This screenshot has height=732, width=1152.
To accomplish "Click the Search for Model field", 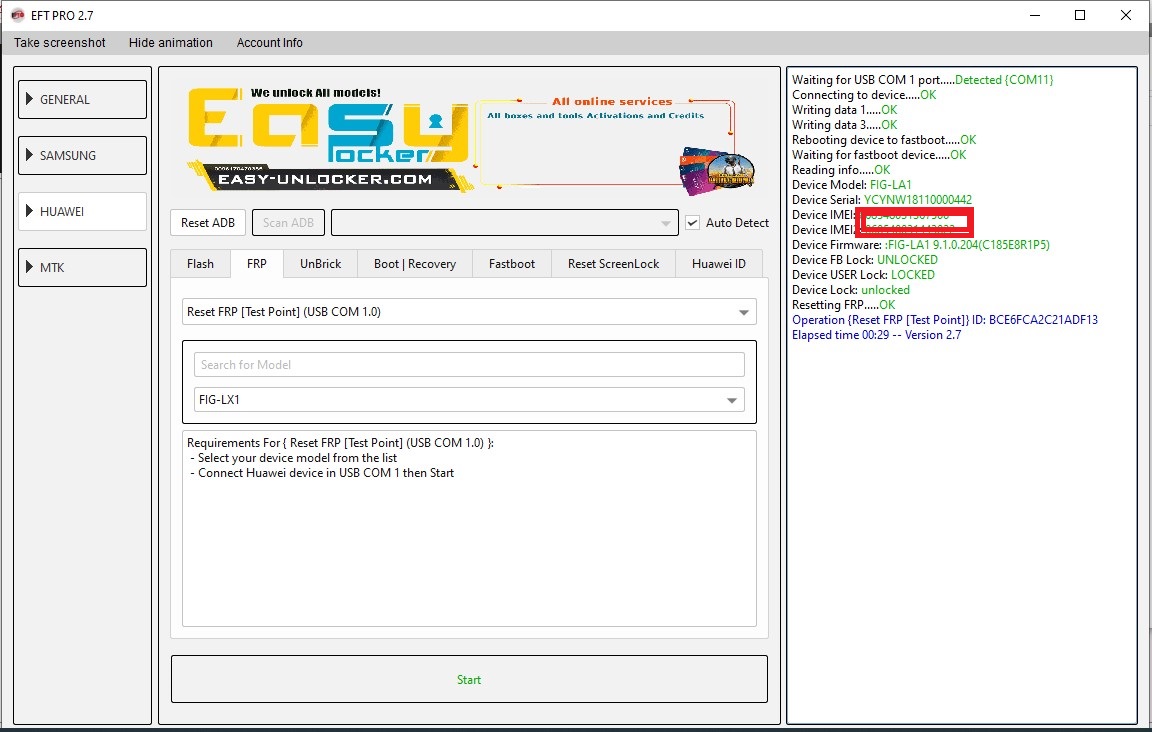I will coord(469,365).
